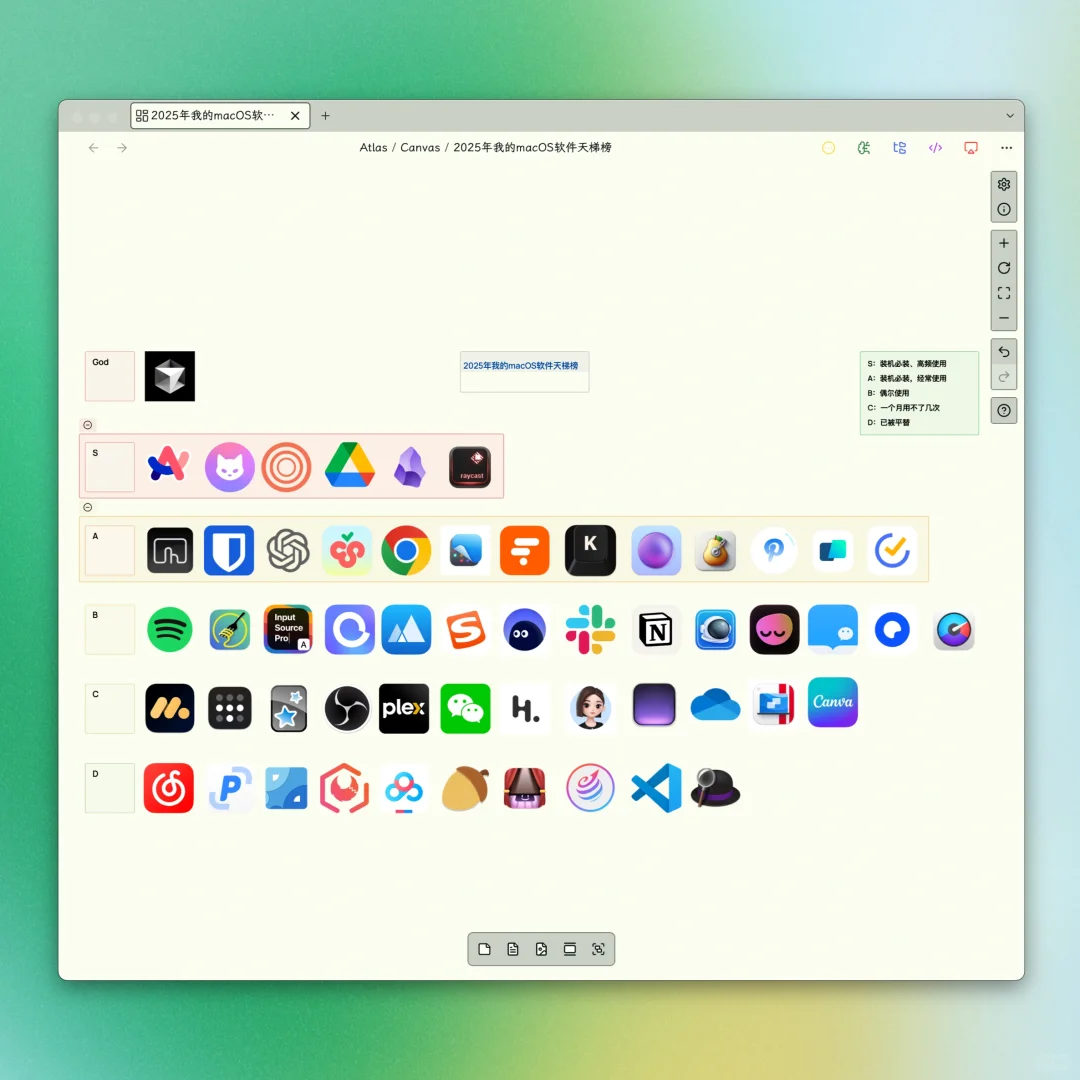Select the legend card with tier descriptions
1080x1080 pixels.
pos(919,393)
